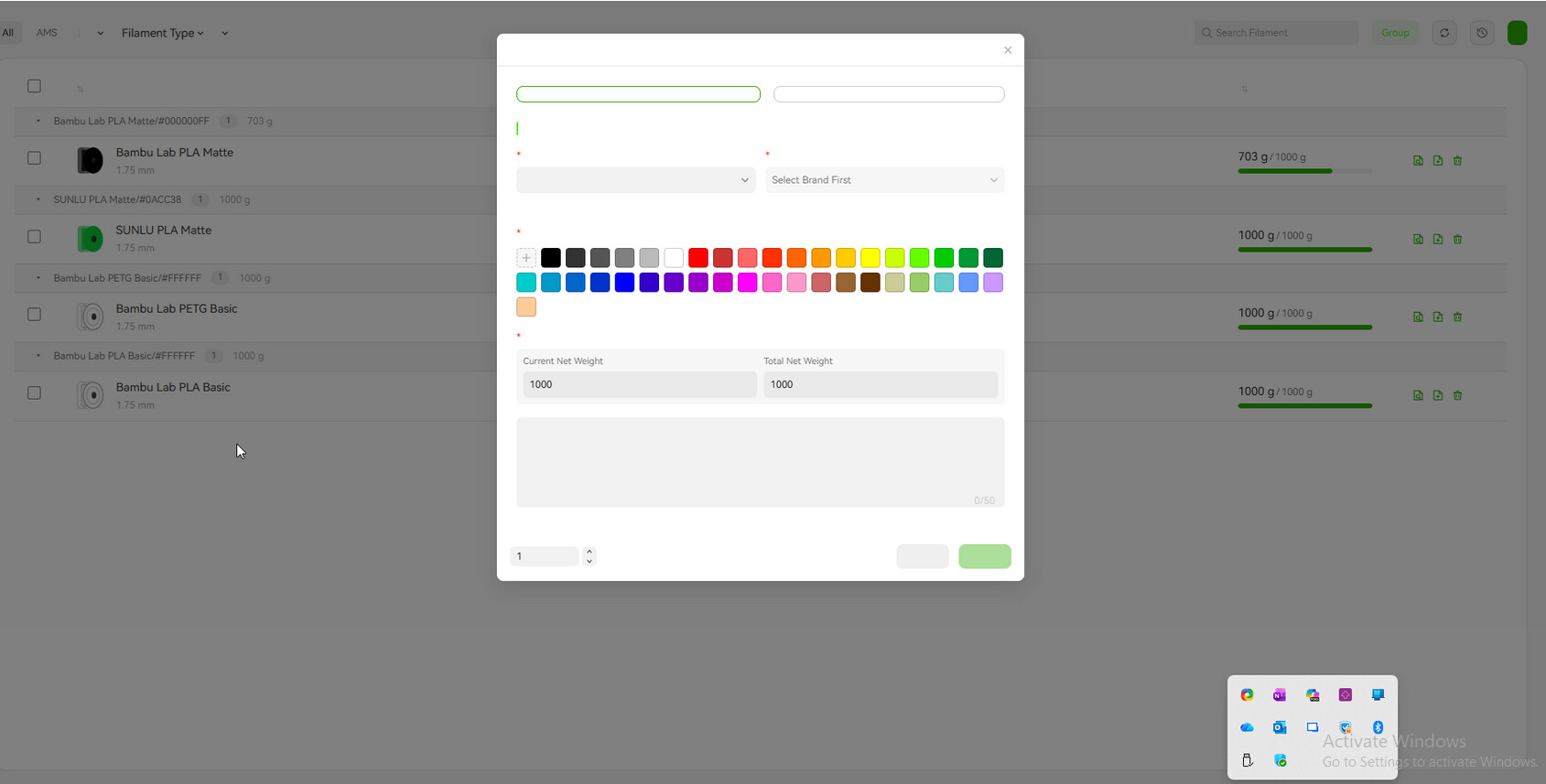The image size is (1546, 784).
Task: Click the custom color plus swatch
Action: coord(526,258)
